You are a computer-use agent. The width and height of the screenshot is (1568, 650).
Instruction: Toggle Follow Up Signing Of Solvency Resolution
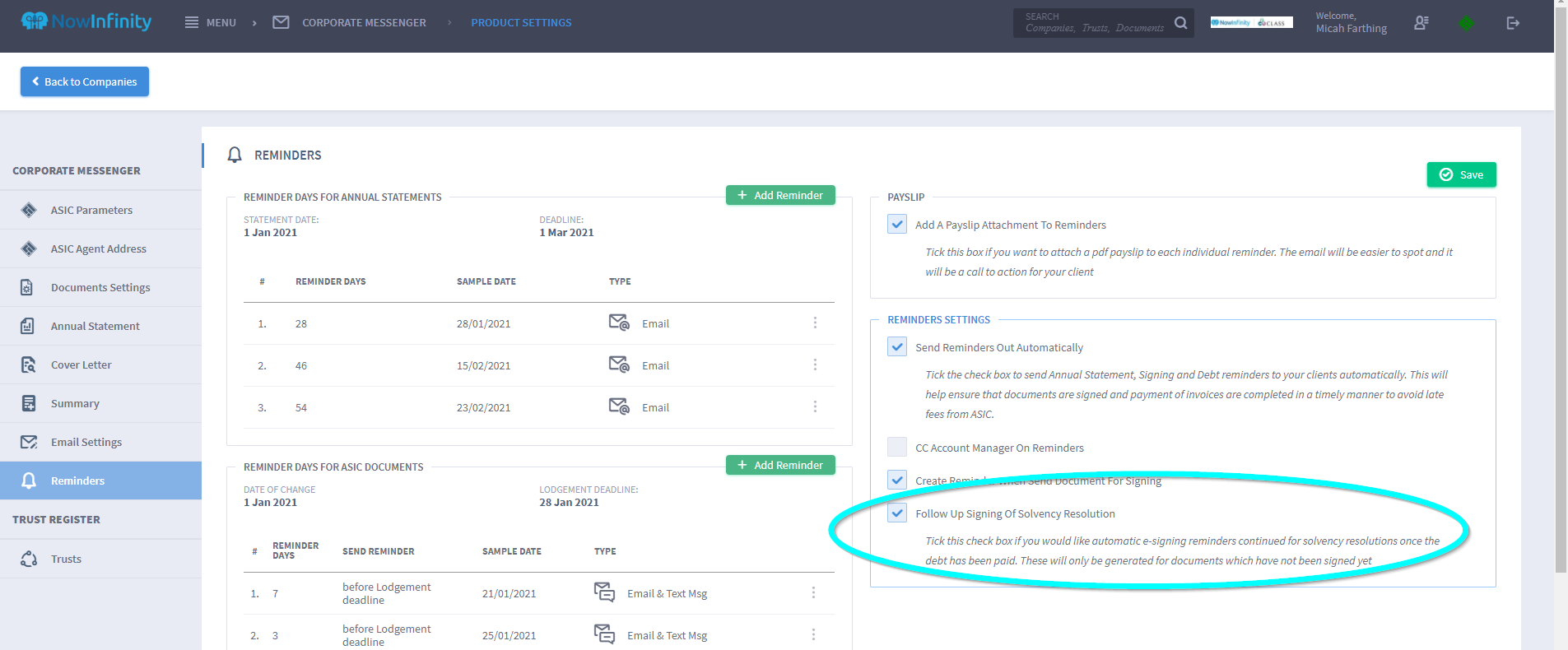pyautogui.click(x=897, y=513)
